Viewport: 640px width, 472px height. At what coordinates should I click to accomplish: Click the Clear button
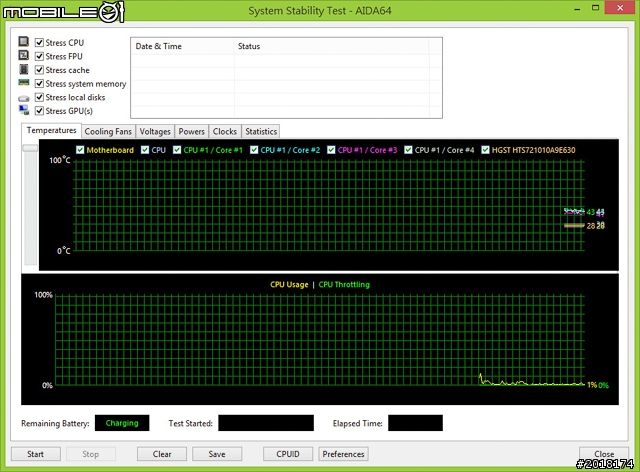162,454
